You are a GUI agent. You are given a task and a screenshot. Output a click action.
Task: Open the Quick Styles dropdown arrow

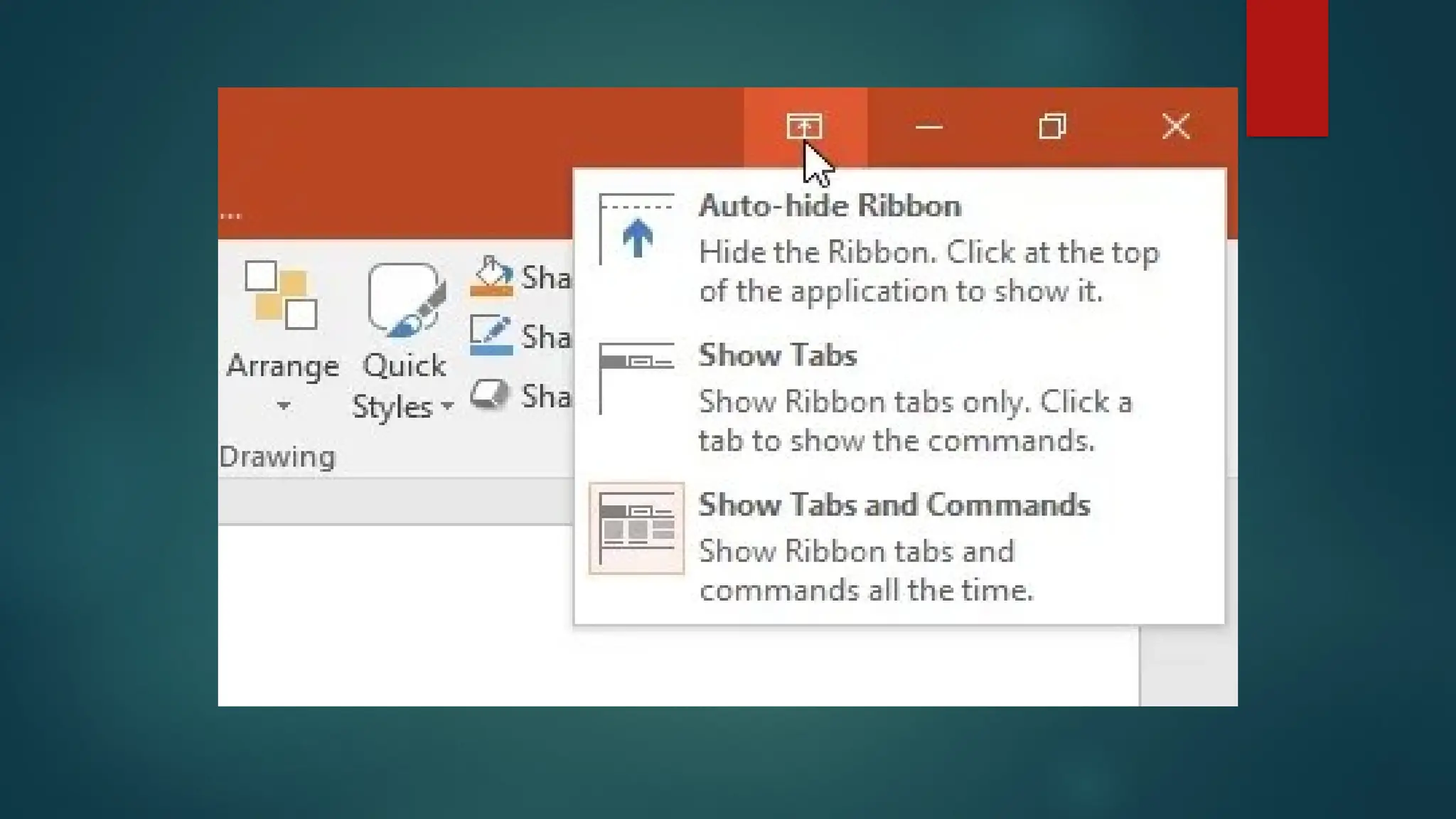point(447,407)
